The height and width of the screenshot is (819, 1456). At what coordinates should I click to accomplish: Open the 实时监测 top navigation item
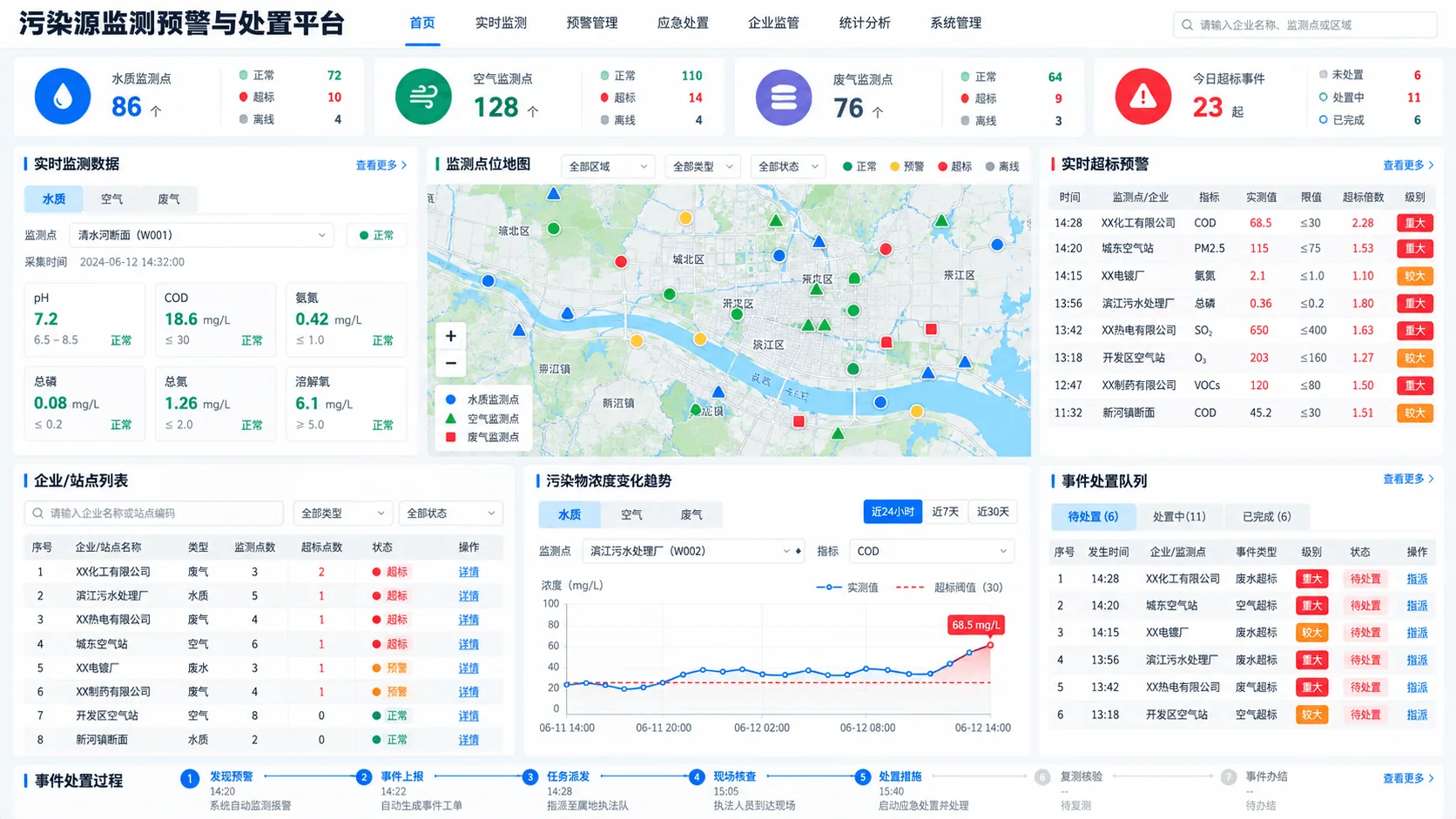501,23
